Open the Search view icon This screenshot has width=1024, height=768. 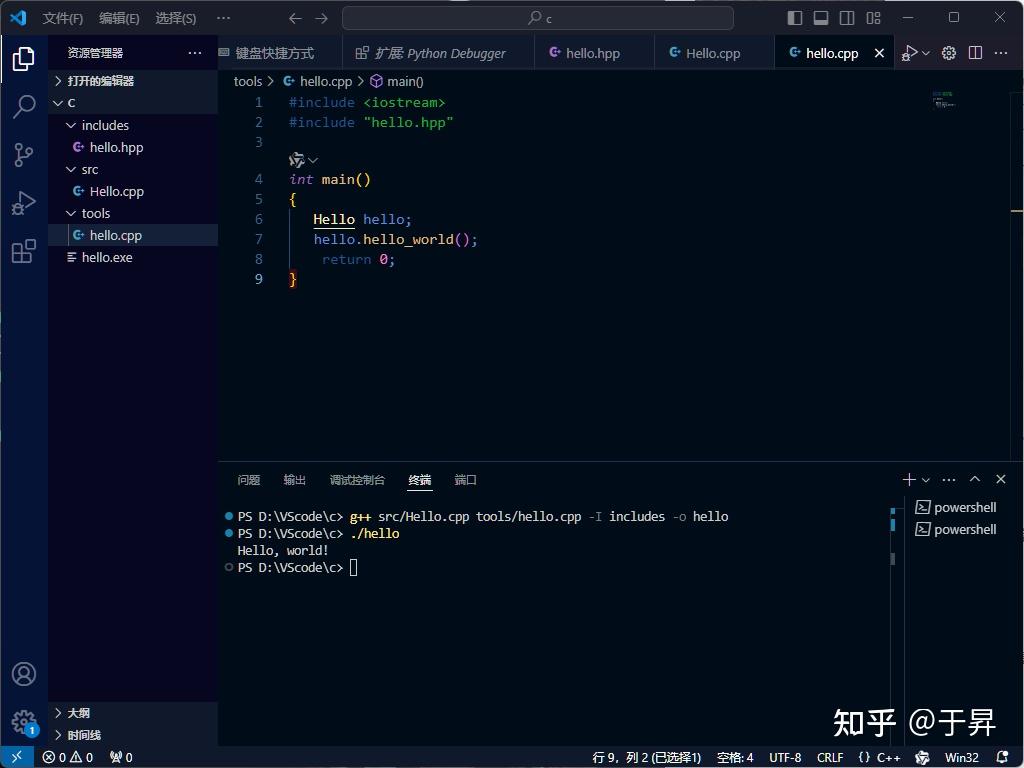[x=23, y=106]
